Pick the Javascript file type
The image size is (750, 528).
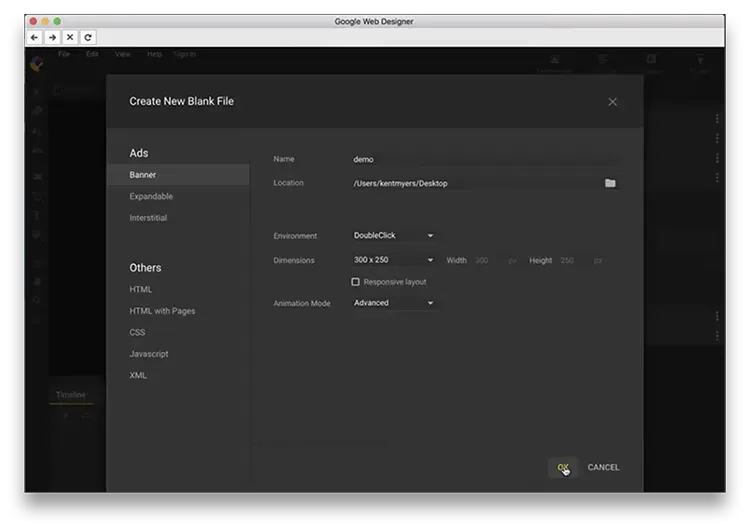(x=149, y=354)
